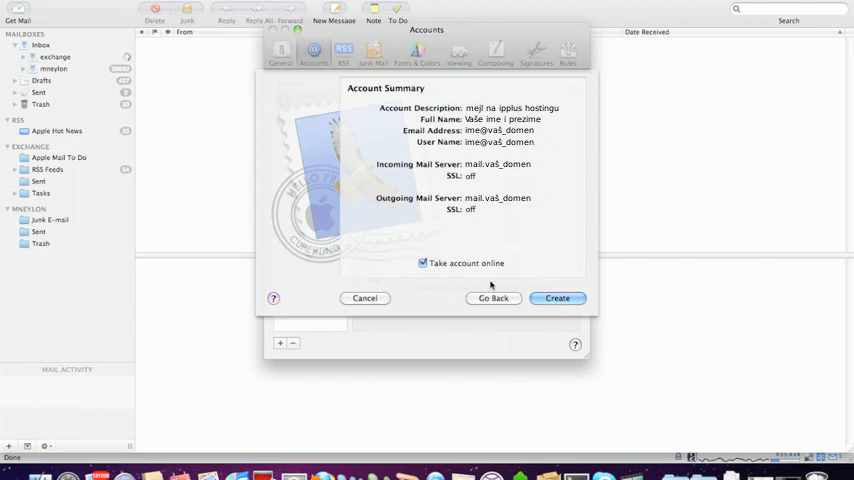Collapse the RSS section
This screenshot has height=480, width=854.
(7, 120)
